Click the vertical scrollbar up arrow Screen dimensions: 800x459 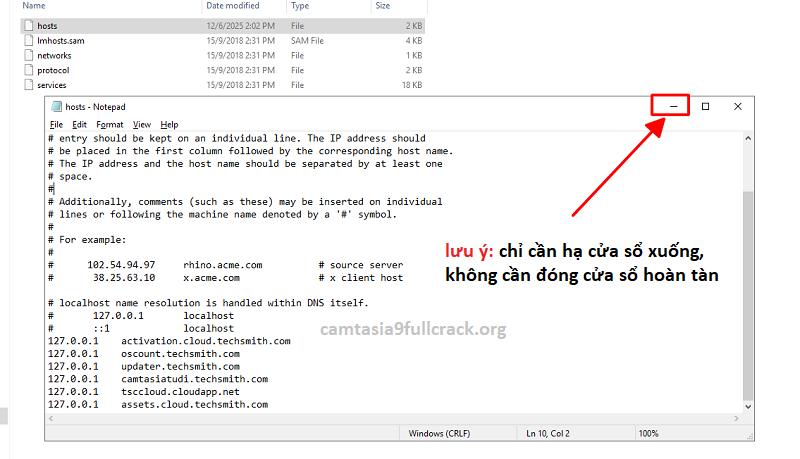(748, 138)
